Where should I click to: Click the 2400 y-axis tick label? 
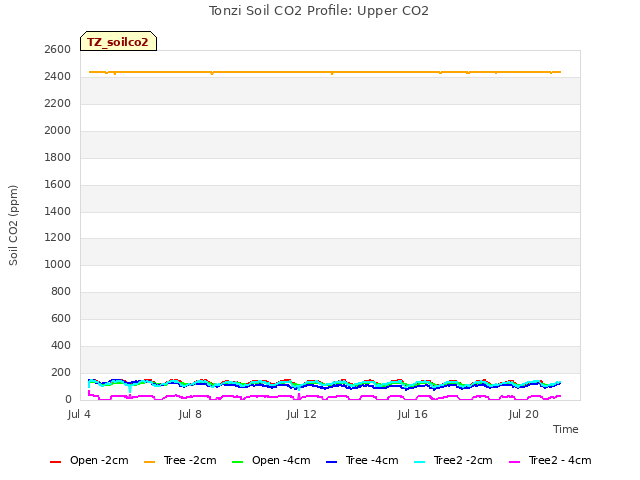(x=58, y=76)
